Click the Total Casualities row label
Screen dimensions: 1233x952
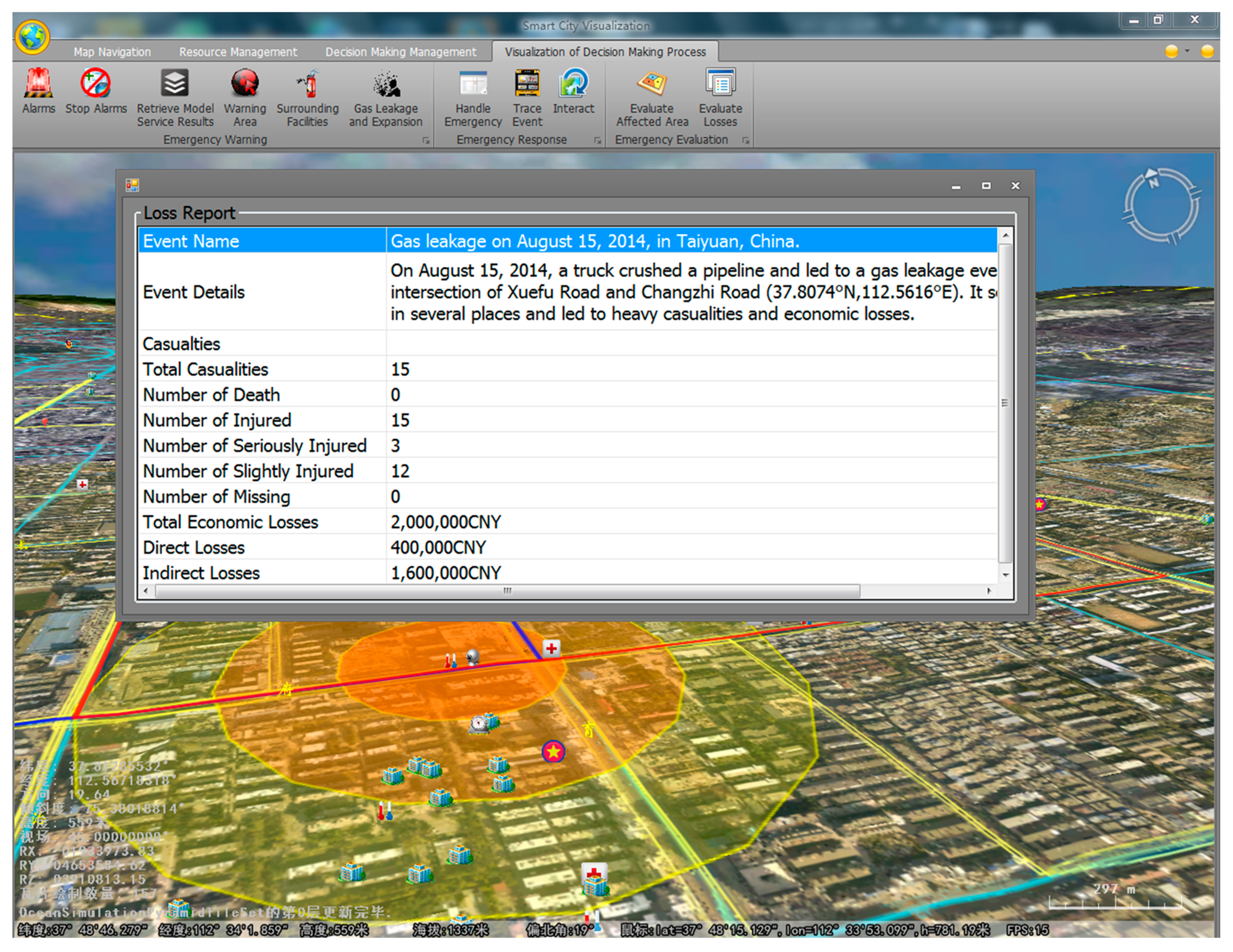(206, 369)
